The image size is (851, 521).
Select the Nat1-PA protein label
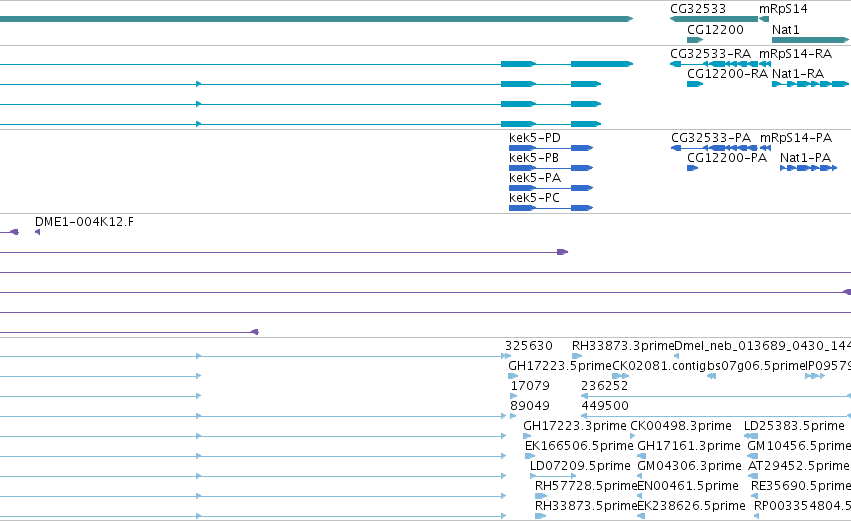tap(805, 158)
